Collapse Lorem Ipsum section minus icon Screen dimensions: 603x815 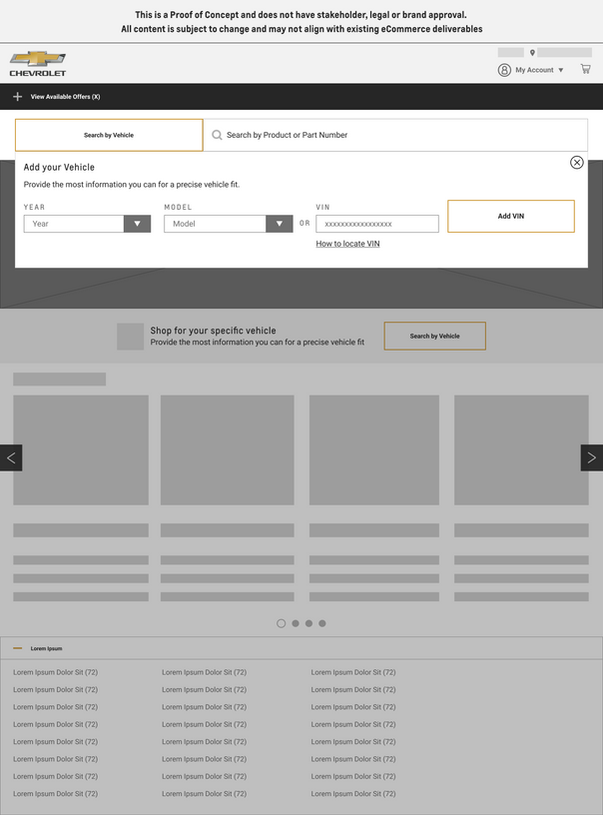point(18,648)
